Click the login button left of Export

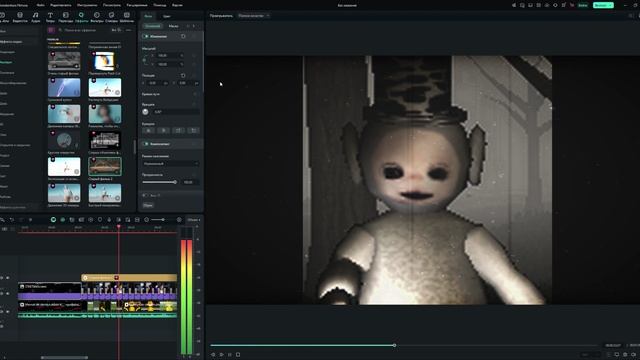click(x=583, y=5)
